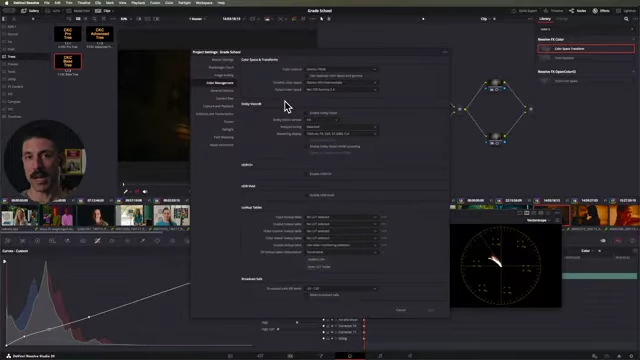
Task: Select Color Management in Project Settings sidebar
Action: 220,83
